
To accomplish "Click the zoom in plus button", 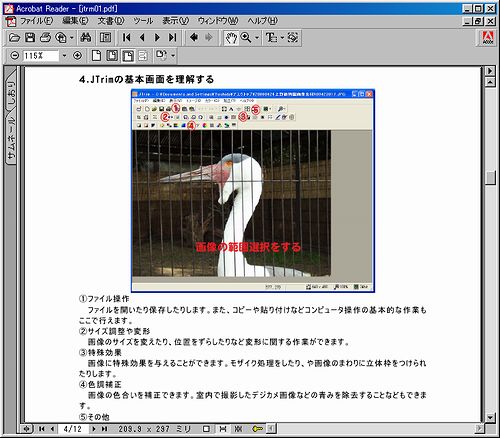I will [x=77, y=55].
